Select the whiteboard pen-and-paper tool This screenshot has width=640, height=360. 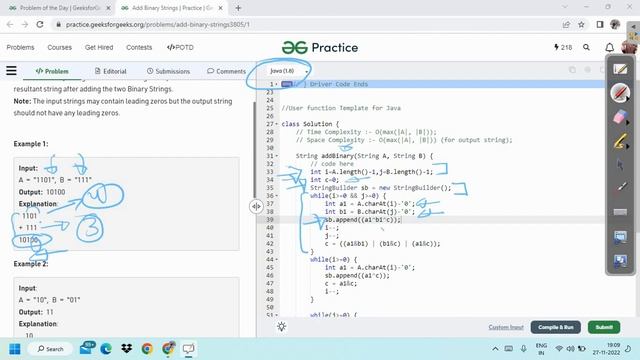(620, 69)
